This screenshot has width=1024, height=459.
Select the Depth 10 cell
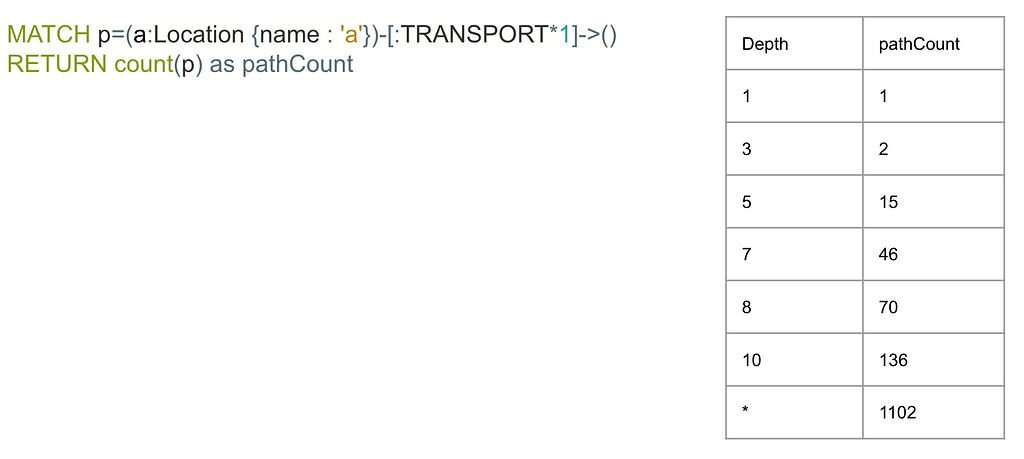[794, 360]
